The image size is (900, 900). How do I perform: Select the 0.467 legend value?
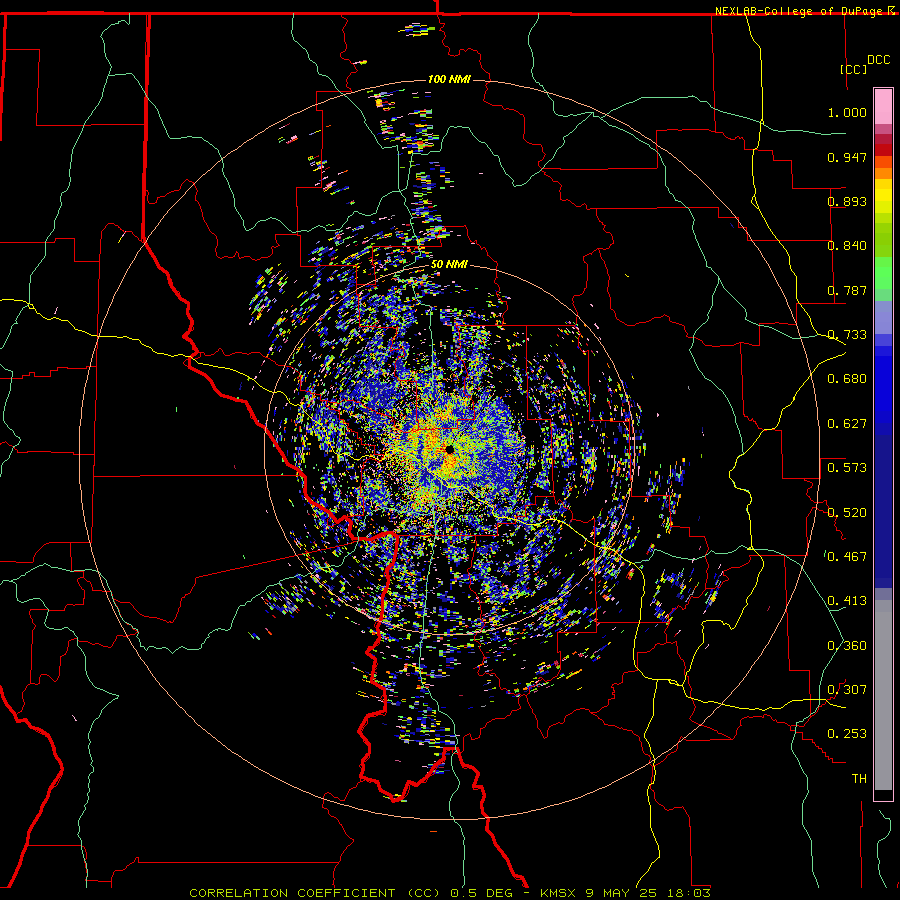tap(847, 557)
